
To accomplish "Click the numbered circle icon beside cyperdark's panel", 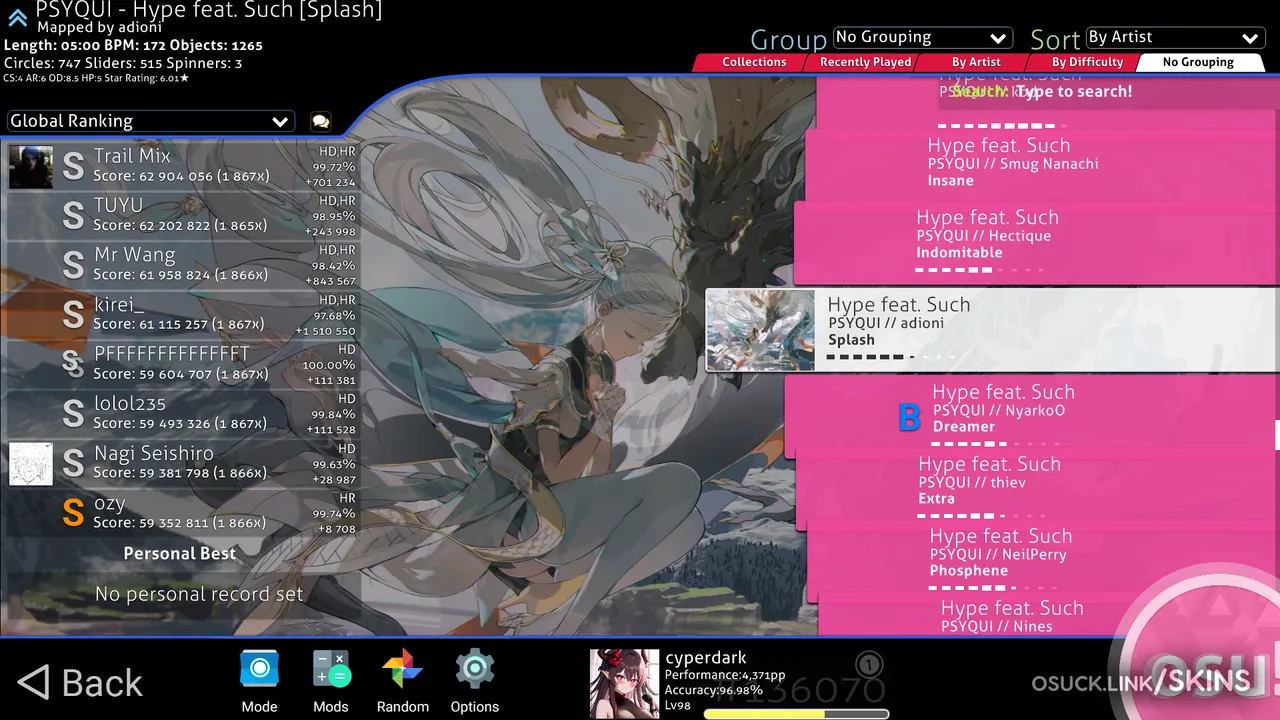I will 869,665.
